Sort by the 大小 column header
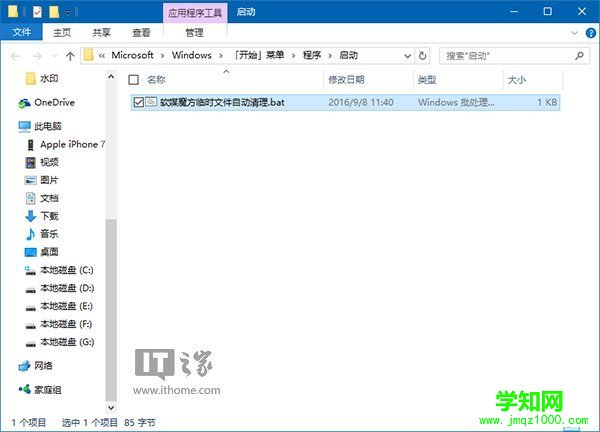The image size is (600, 432). point(517,80)
